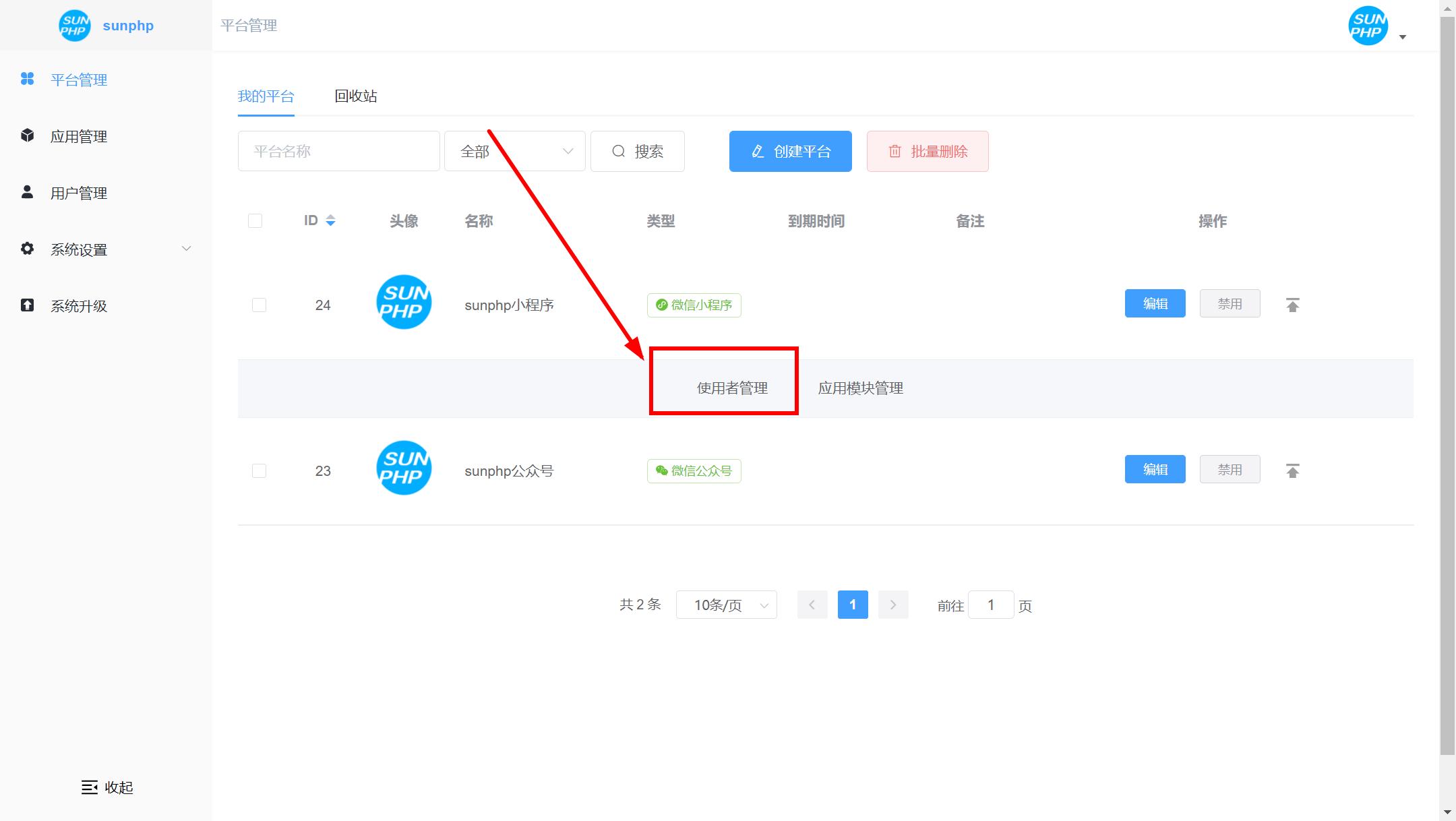Screen dimensions: 1456x821
Task: Click the 微信公众号 type tag
Action: click(x=694, y=471)
